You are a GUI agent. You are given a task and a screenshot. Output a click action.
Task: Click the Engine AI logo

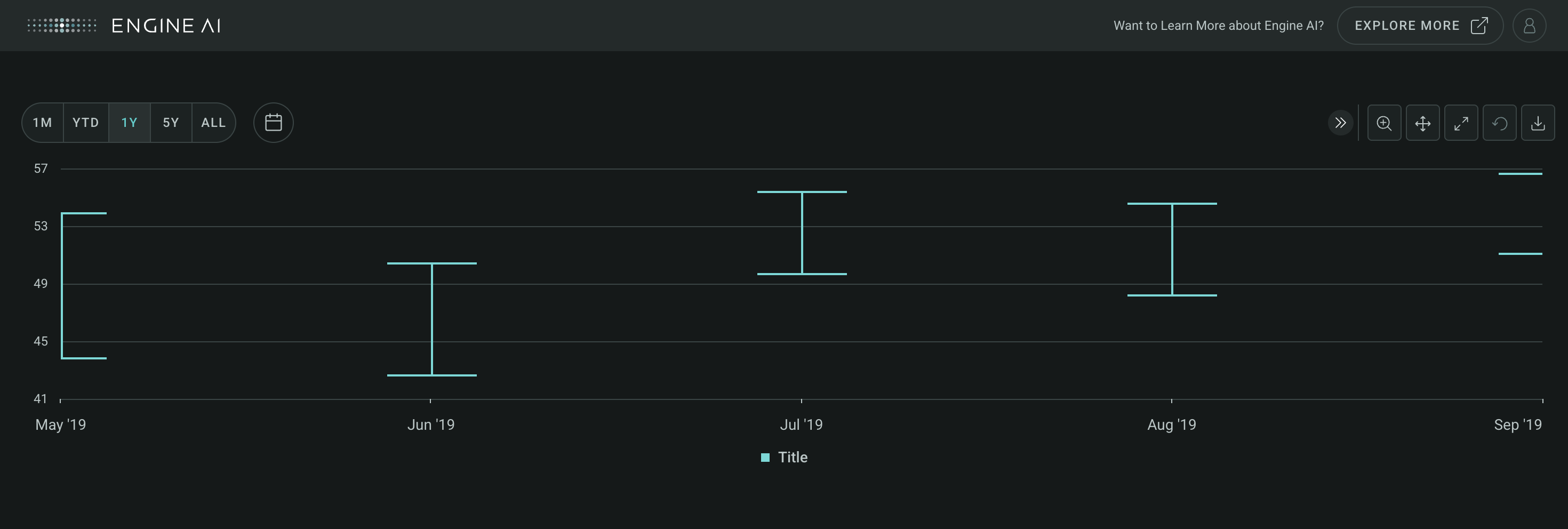pos(124,26)
